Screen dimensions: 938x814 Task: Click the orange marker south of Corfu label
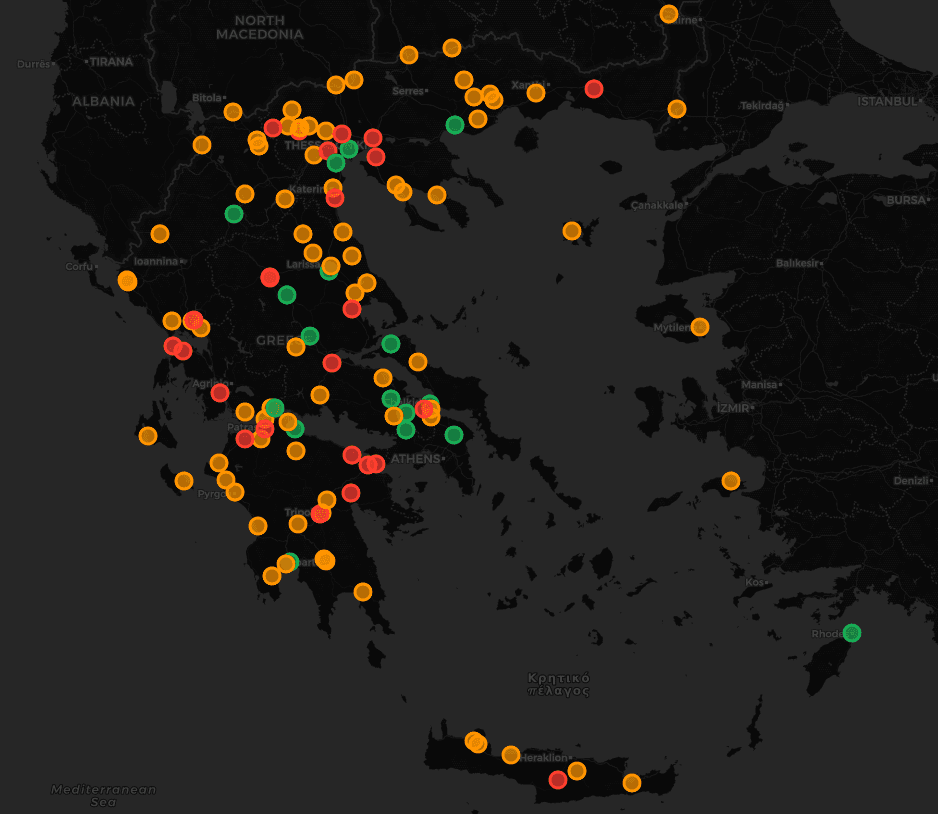pos(127,280)
